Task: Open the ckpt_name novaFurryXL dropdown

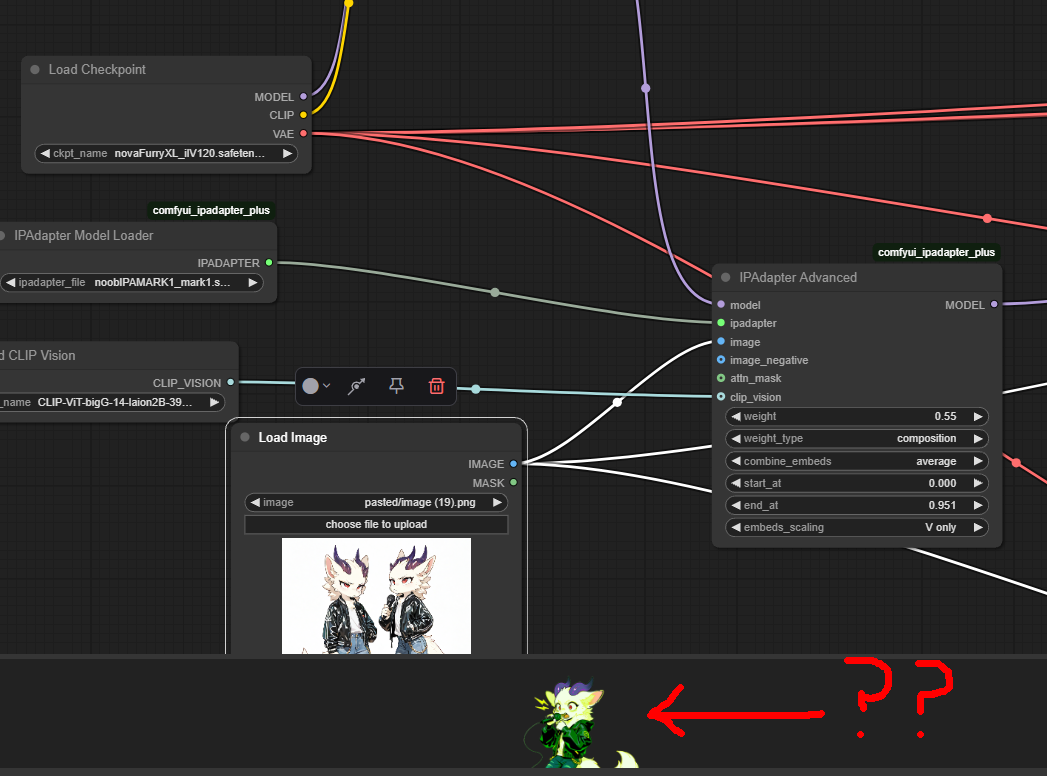Action: [x=166, y=154]
